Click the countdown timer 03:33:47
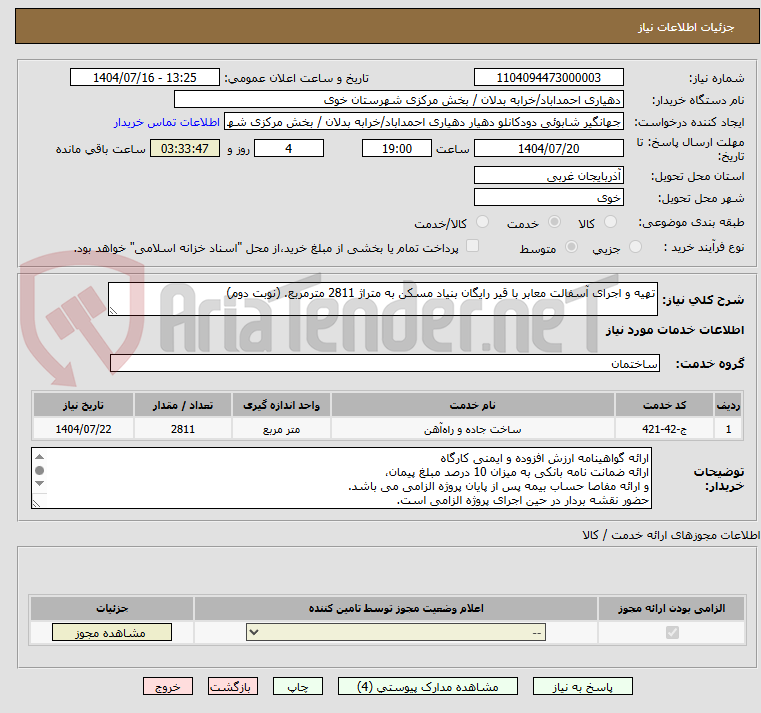The image size is (761, 713). 184,149
